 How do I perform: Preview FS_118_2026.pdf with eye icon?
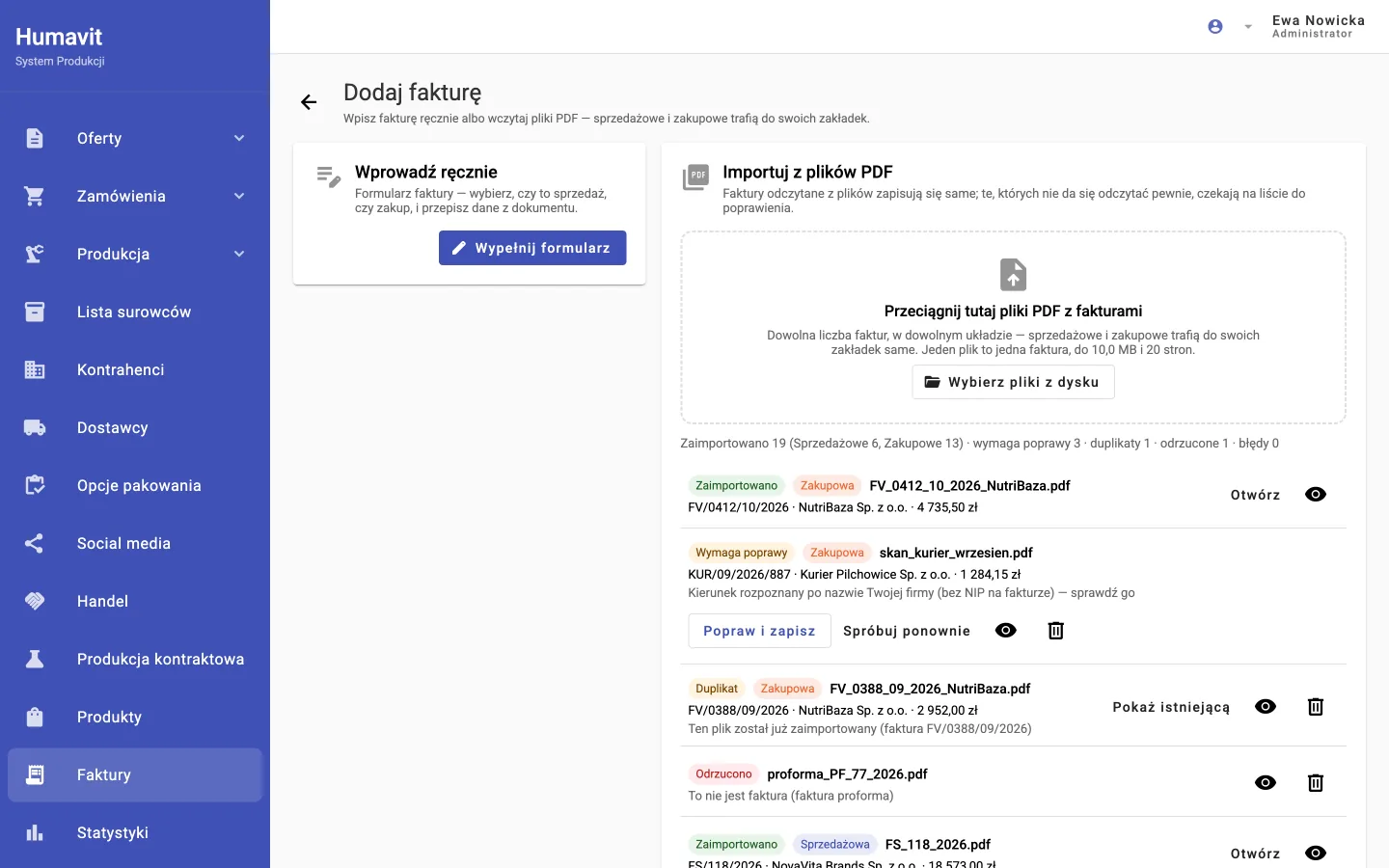(1316, 854)
